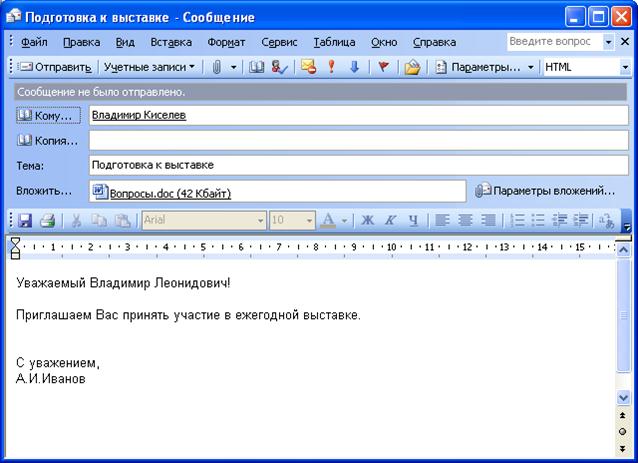Click the Save diskette icon

pos(25,221)
